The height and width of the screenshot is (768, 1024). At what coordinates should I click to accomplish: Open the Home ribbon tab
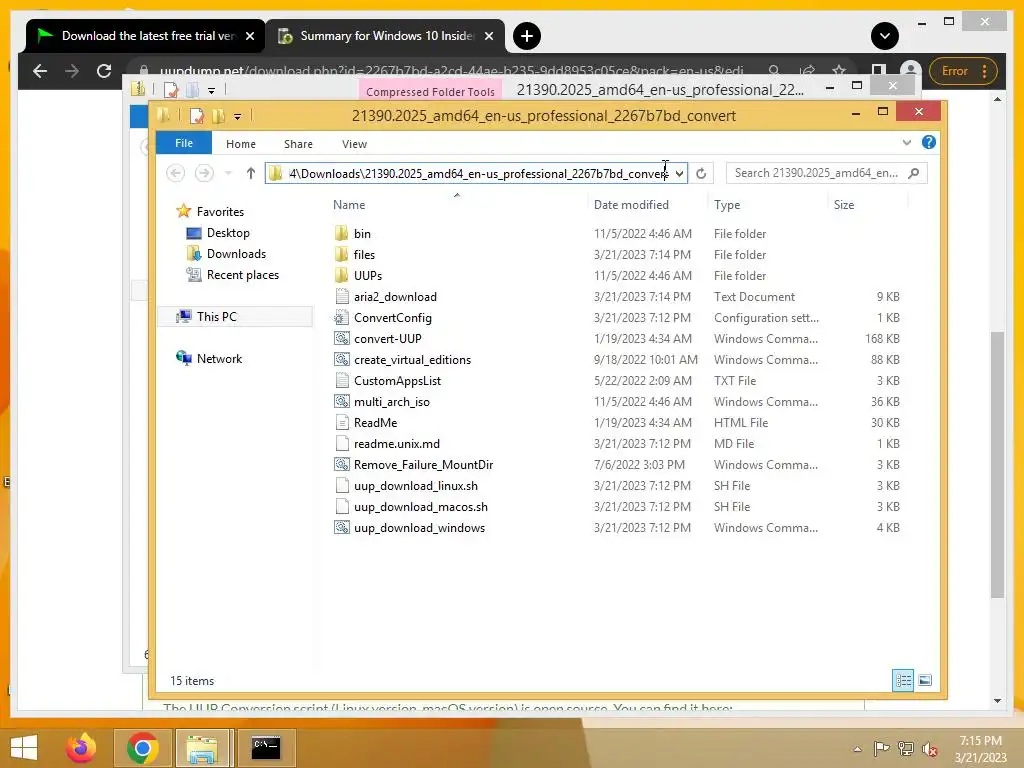[241, 144]
